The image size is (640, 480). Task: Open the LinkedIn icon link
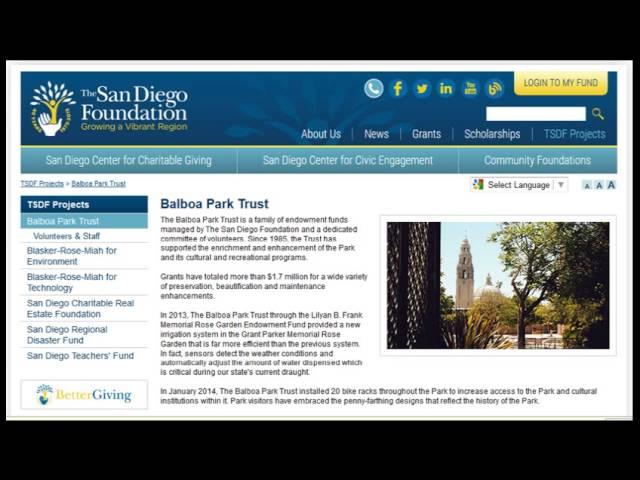coord(446,88)
